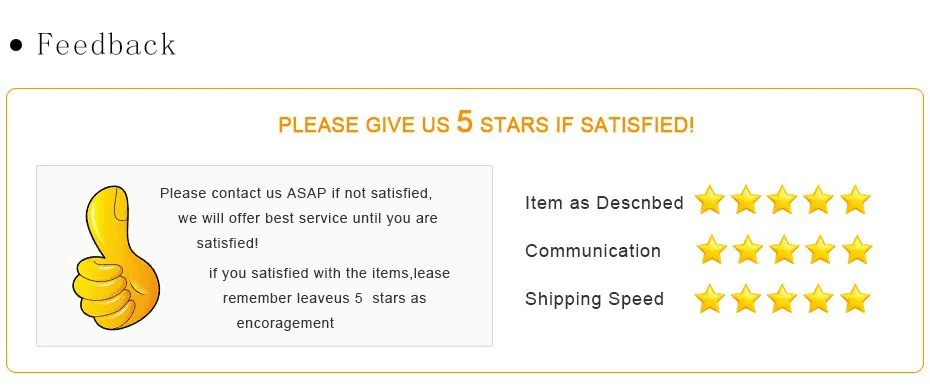Image resolution: width=930 pixels, height=392 pixels.
Task: Select fifth star for Item as Described
Action: point(855,199)
